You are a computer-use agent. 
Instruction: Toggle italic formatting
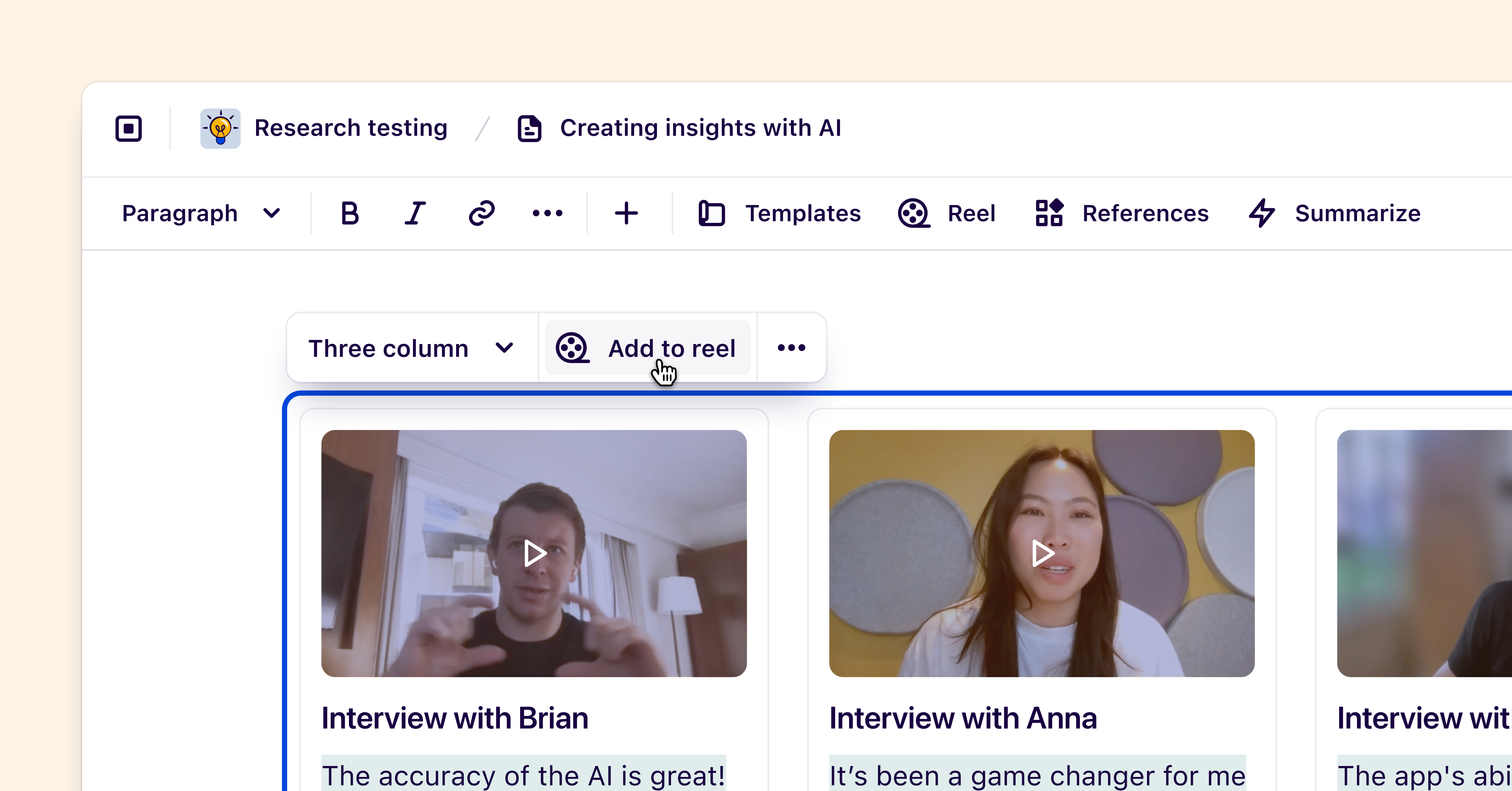pyautogui.click(x=415, y=213)
